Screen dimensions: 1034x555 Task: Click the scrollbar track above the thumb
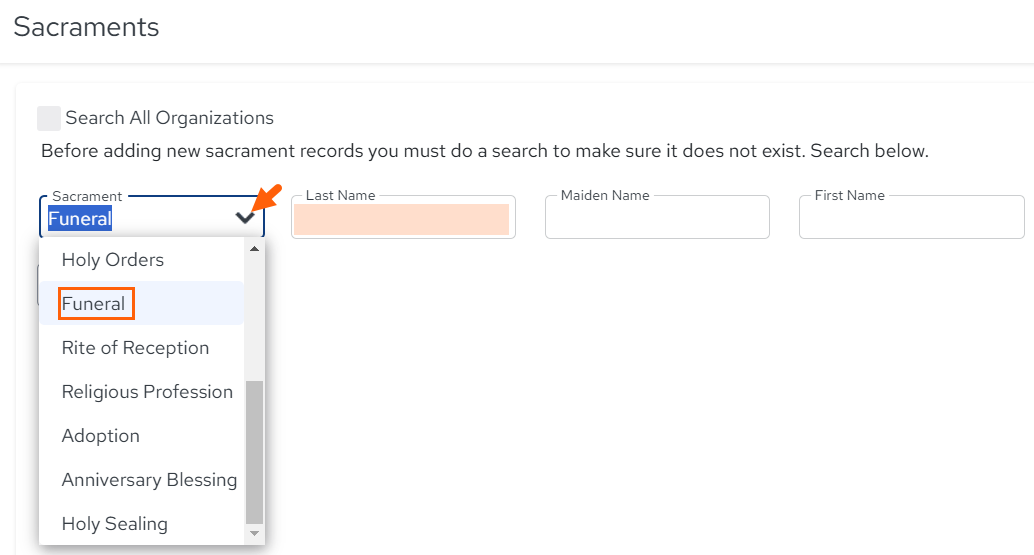[255, 318]
